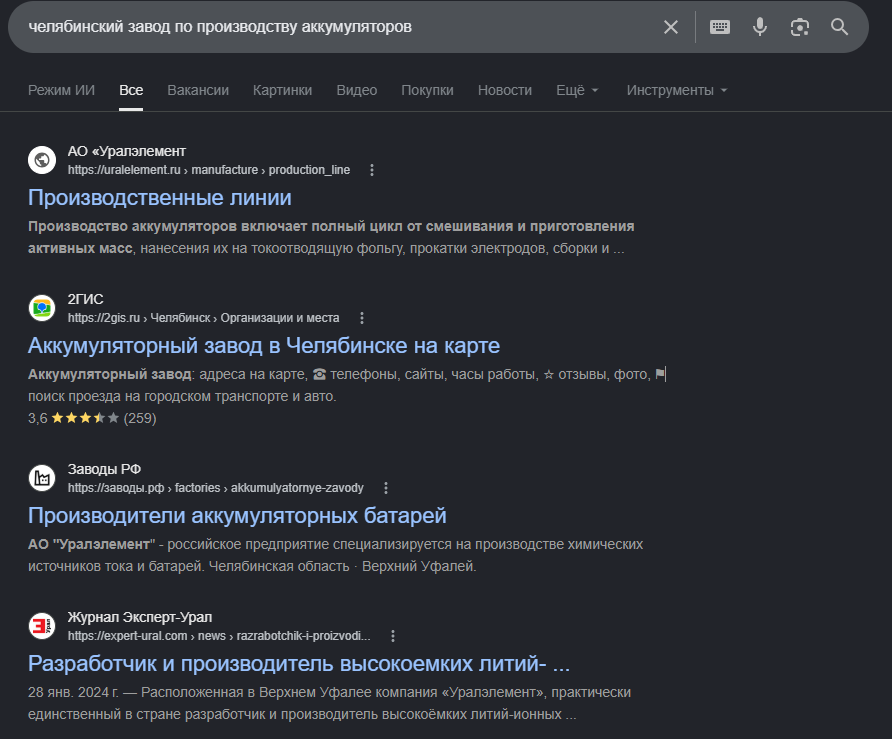Open Аккумуляторный завод в Челябинске на карте

coord(264,345)
